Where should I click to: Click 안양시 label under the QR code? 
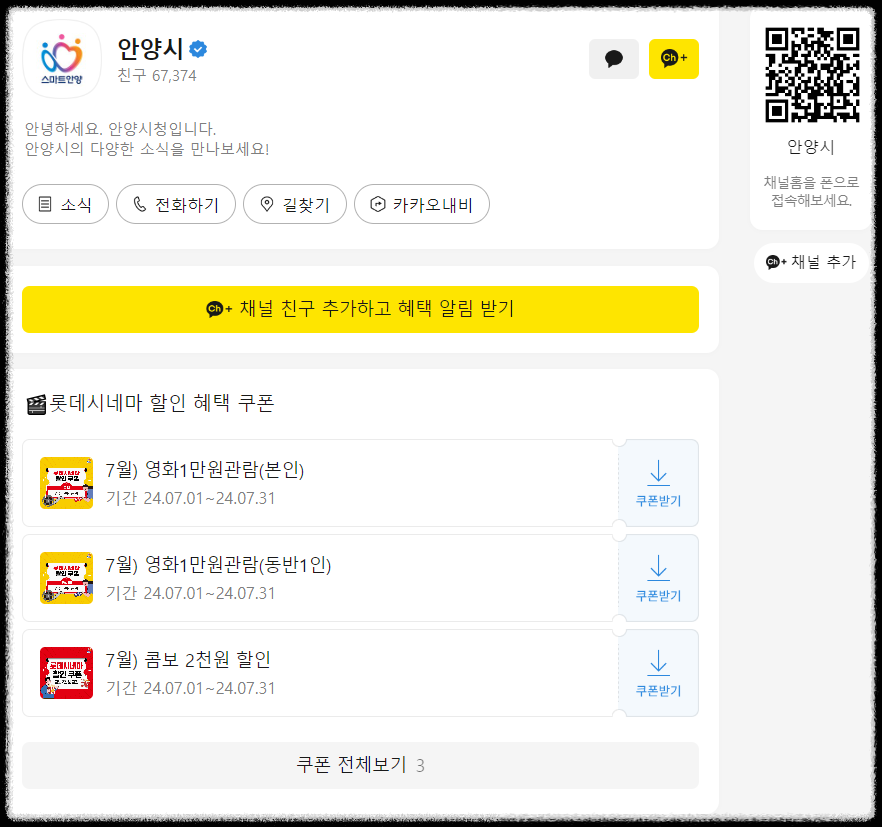(x=811, y=147)
